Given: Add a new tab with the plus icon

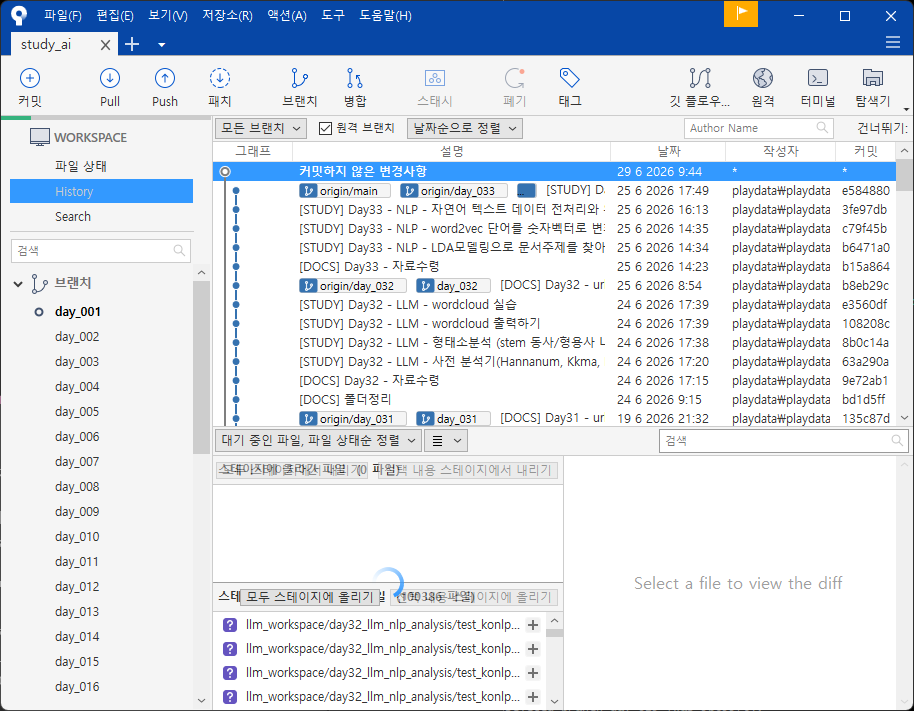Looking at the screenshot, I should [132, 44].
